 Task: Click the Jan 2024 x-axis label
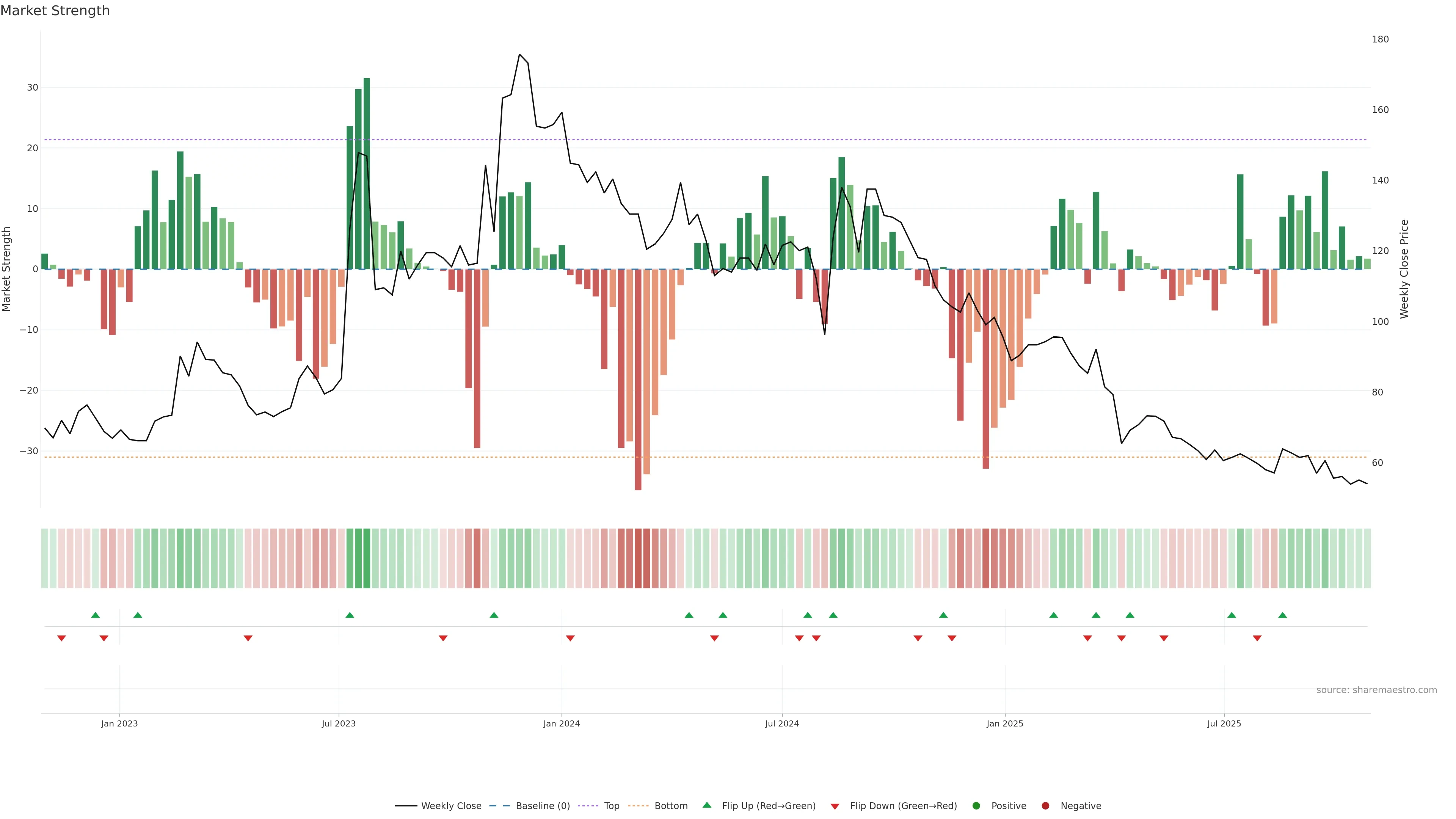click(x=561, y=723)
